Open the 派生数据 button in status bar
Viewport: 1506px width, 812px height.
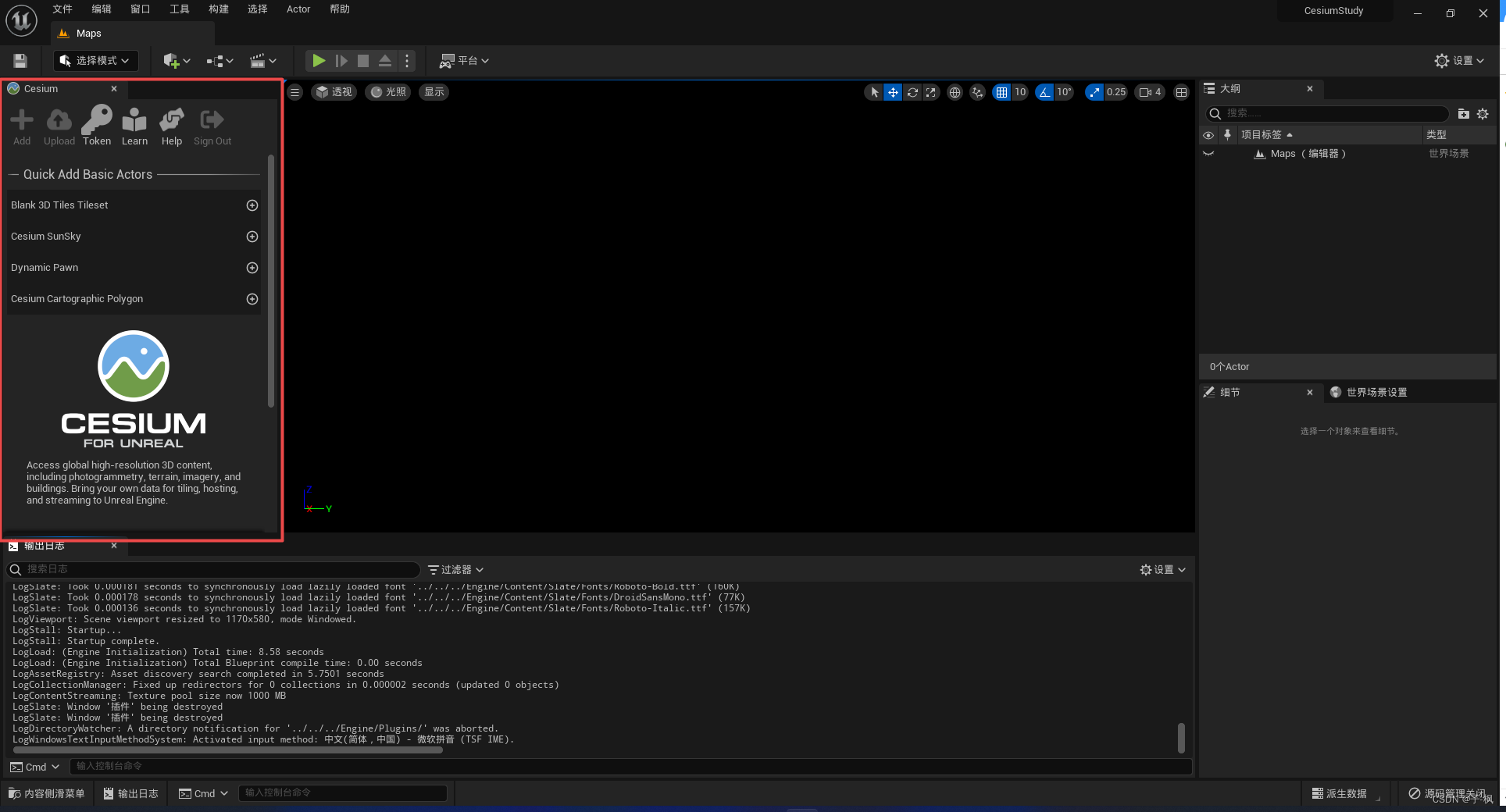coord(1340,793)
